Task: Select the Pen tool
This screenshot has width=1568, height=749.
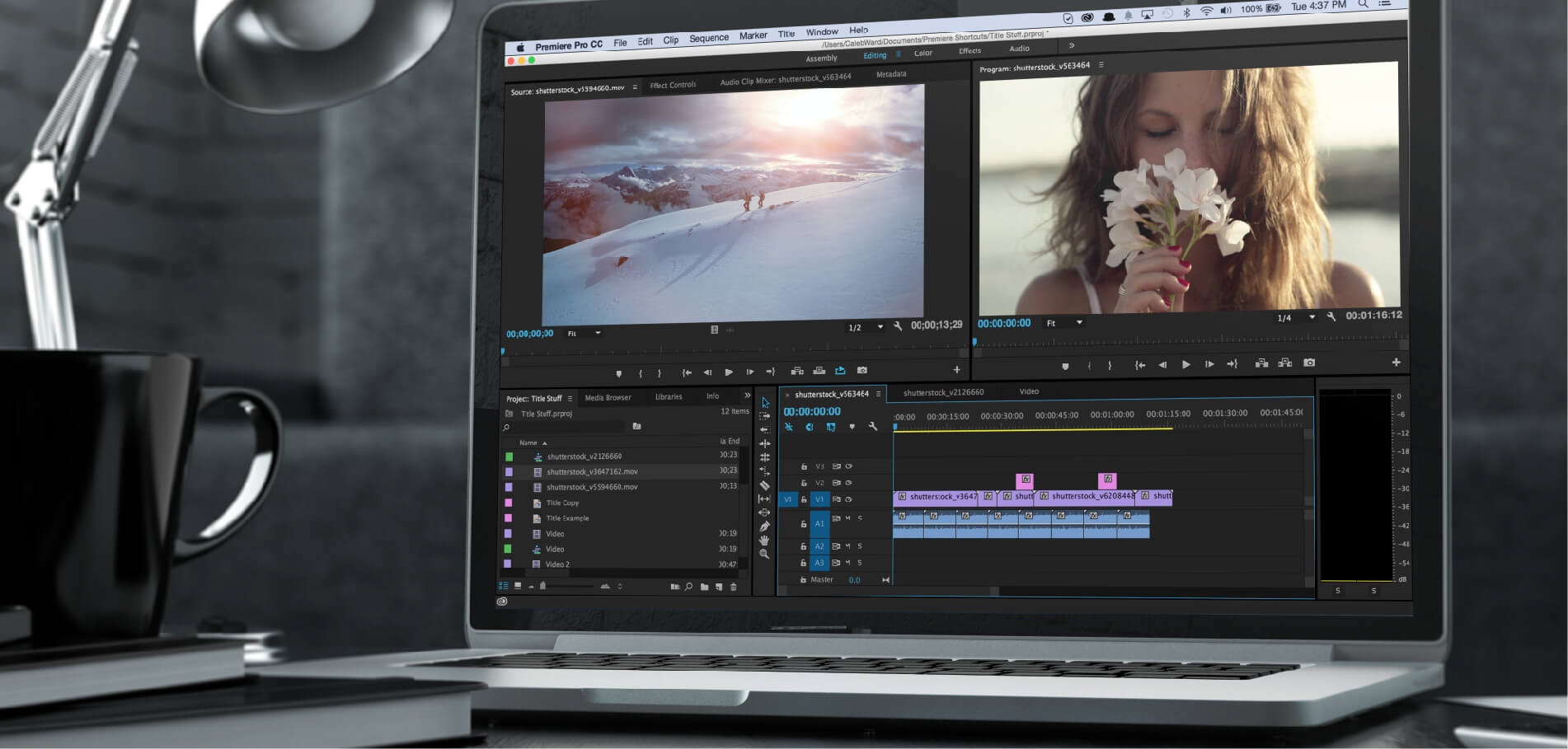Action: (765, 527)
